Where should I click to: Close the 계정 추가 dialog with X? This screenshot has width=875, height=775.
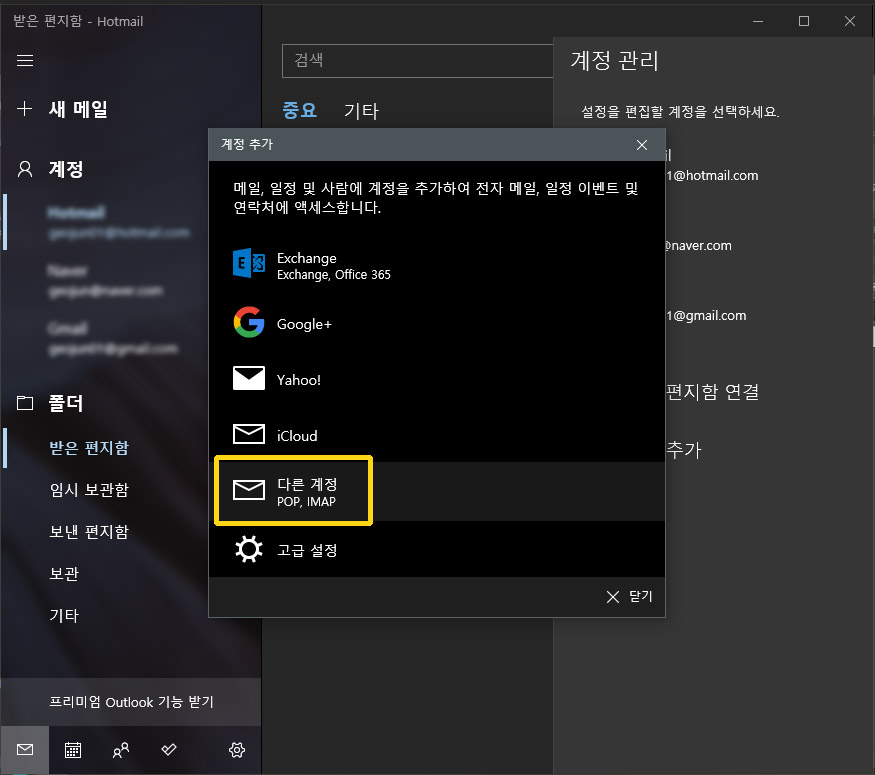click(642, 145)
